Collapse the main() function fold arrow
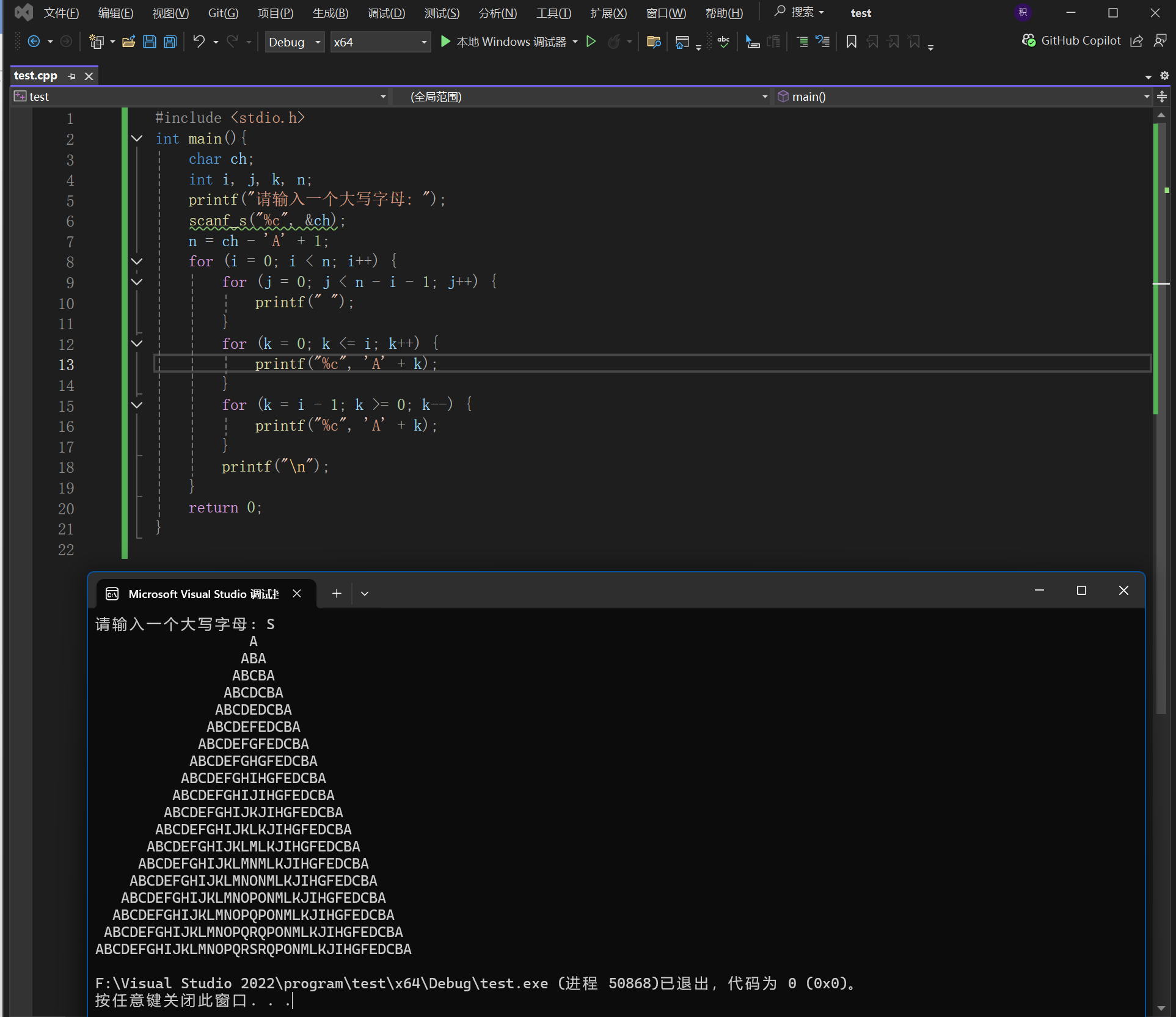This screenshot has width=1176, height=1017. [x=137, y=139]
